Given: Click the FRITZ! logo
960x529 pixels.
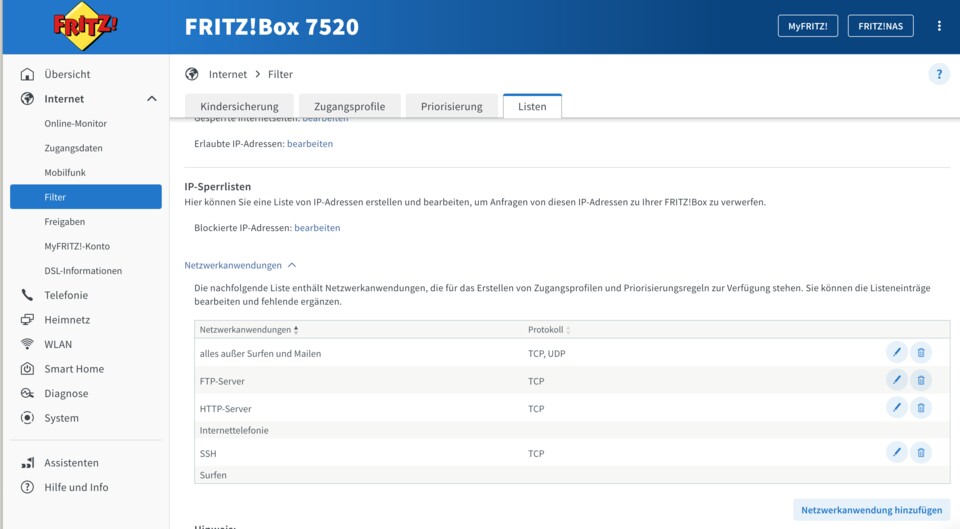Looking at the screenshot, I should coord(85,26).
